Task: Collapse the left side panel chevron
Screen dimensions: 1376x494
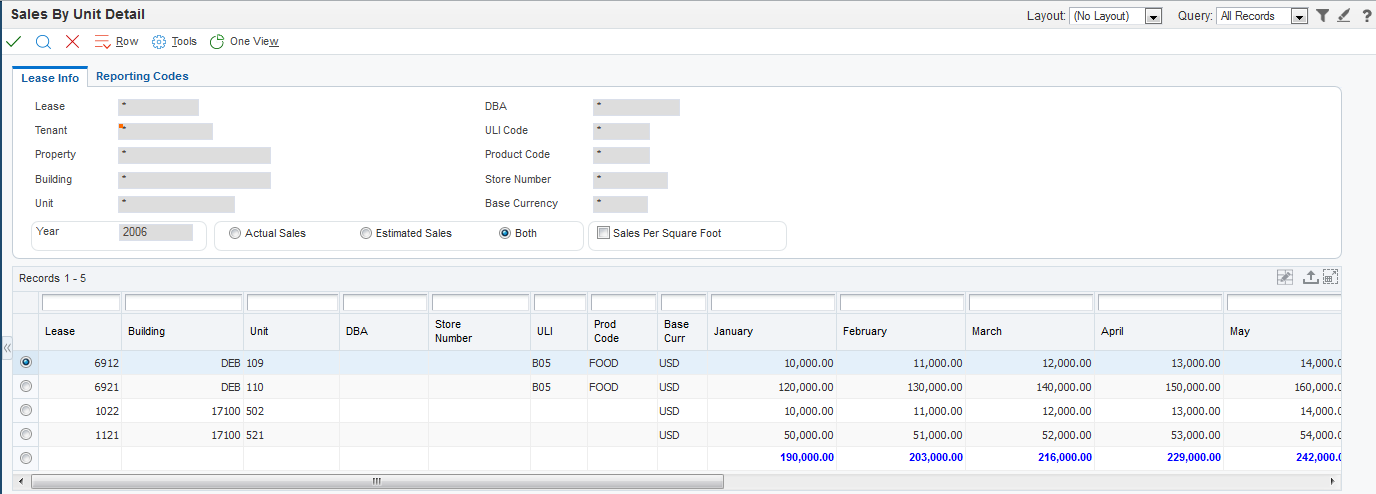Action: pos(6,348)
